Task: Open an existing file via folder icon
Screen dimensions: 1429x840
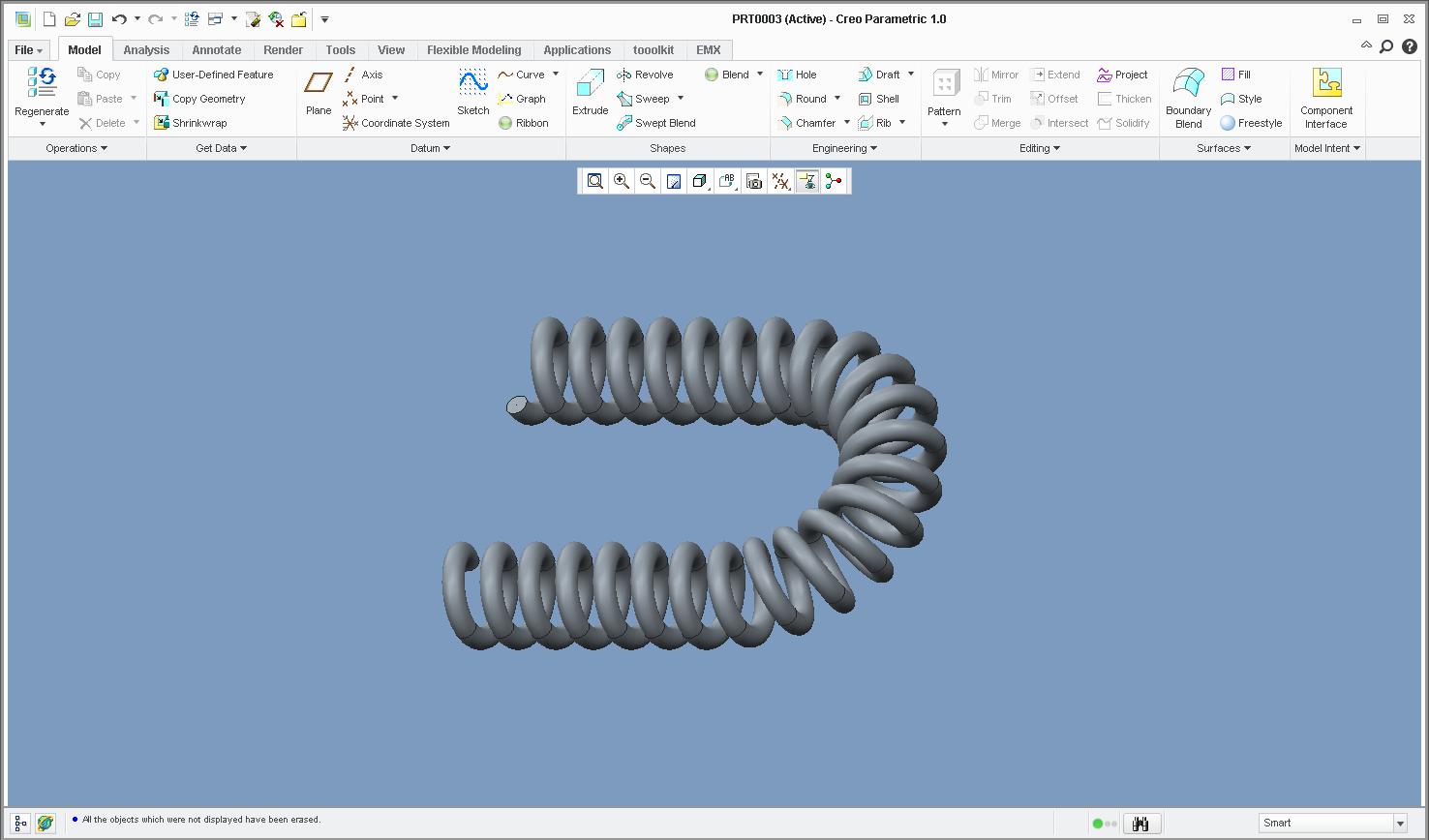Action: click(x=72, y=19)
